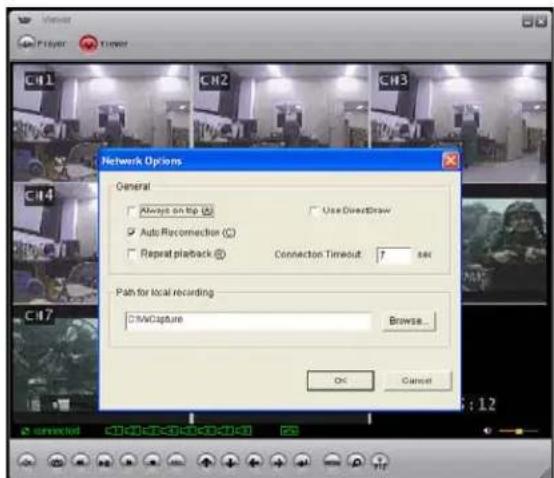The height and width of the screenshot is (478, 554).
Task: Uncheck the Auto Reconnection checkbox
Action: (131, 232)
